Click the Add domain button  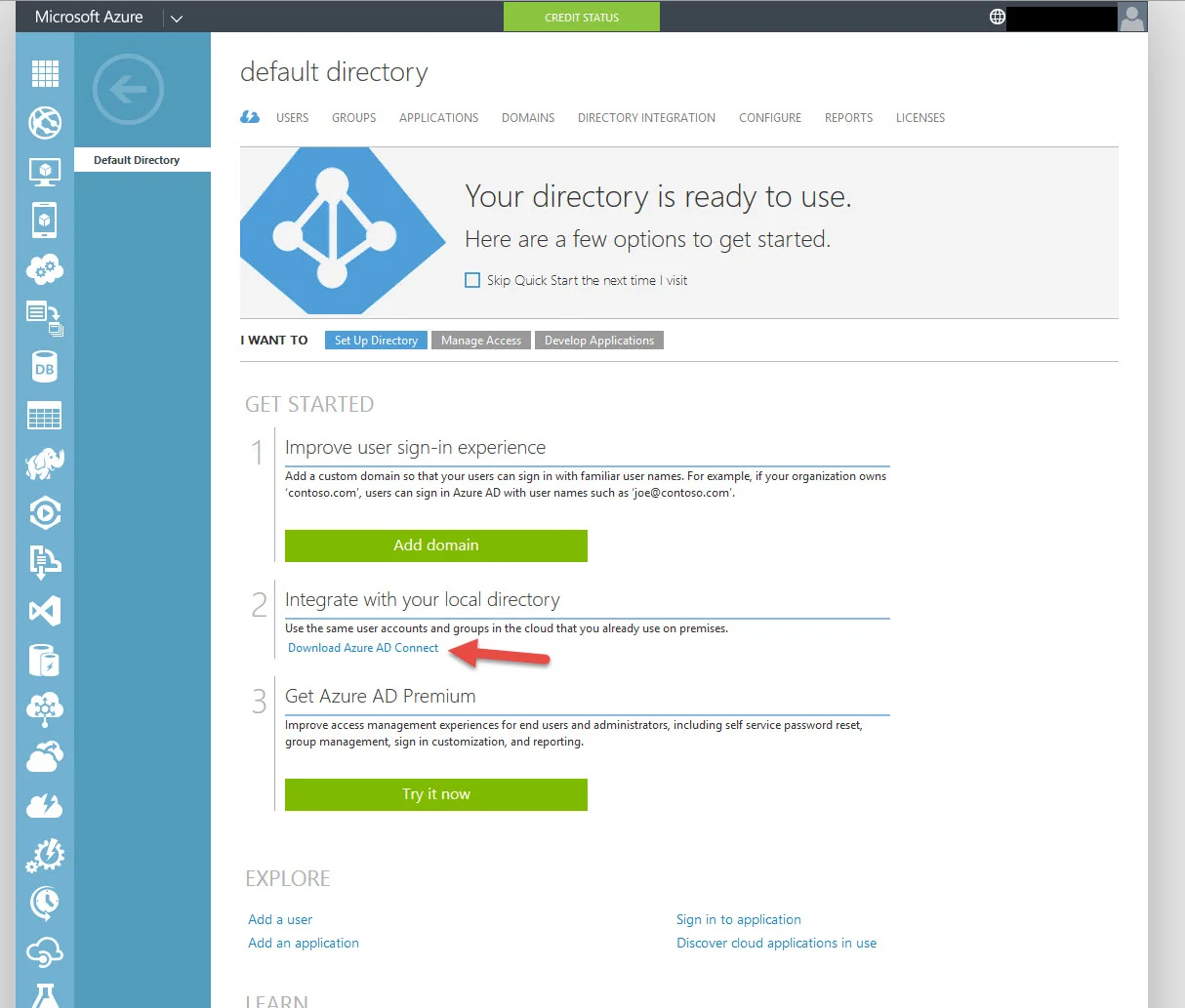point(436,545)
